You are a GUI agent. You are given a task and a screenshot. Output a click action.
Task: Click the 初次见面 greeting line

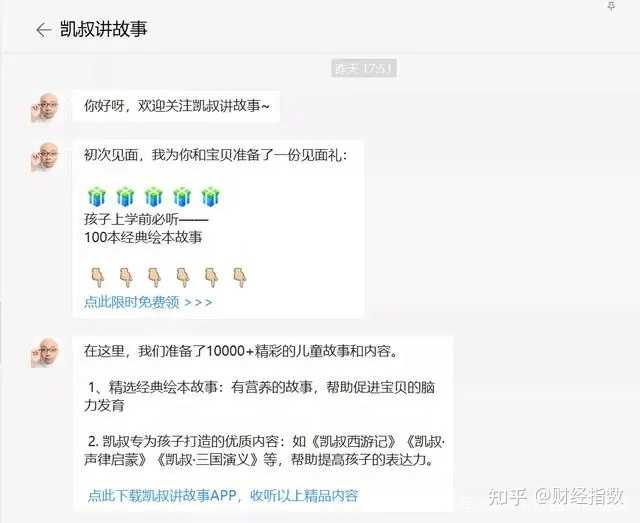coord(216,155)
